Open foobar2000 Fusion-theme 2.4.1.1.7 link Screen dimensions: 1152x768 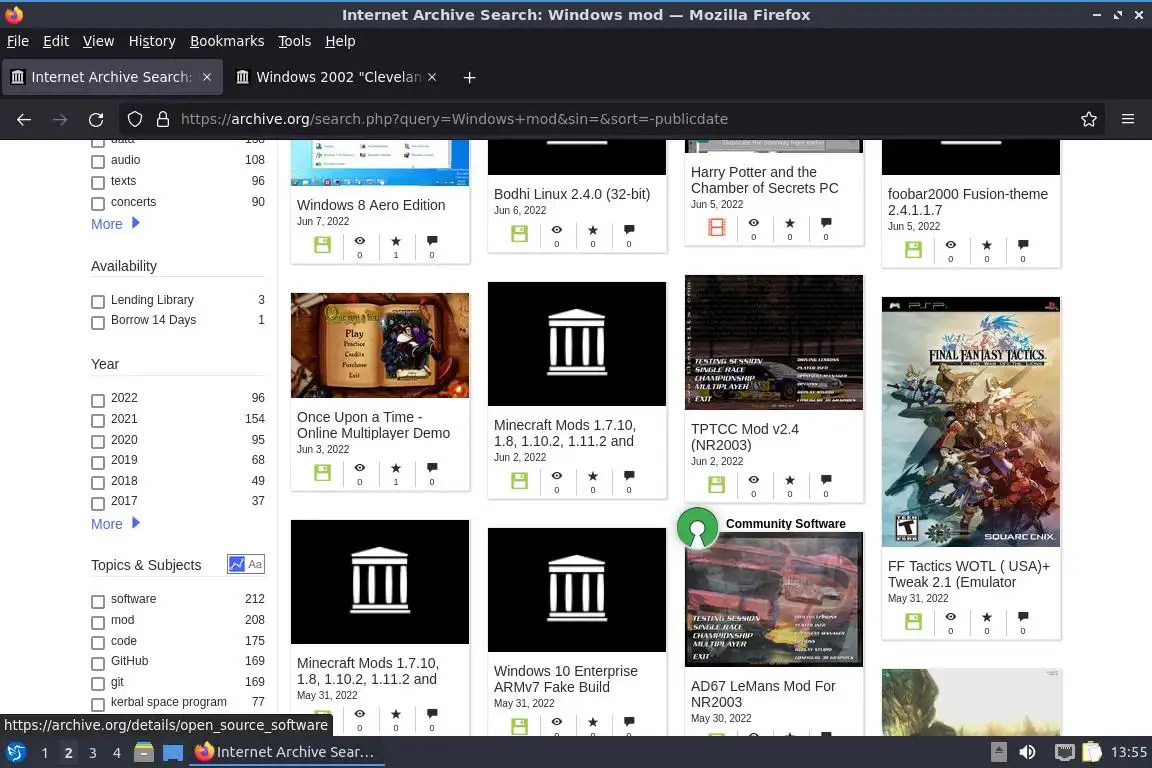[968, 202]
